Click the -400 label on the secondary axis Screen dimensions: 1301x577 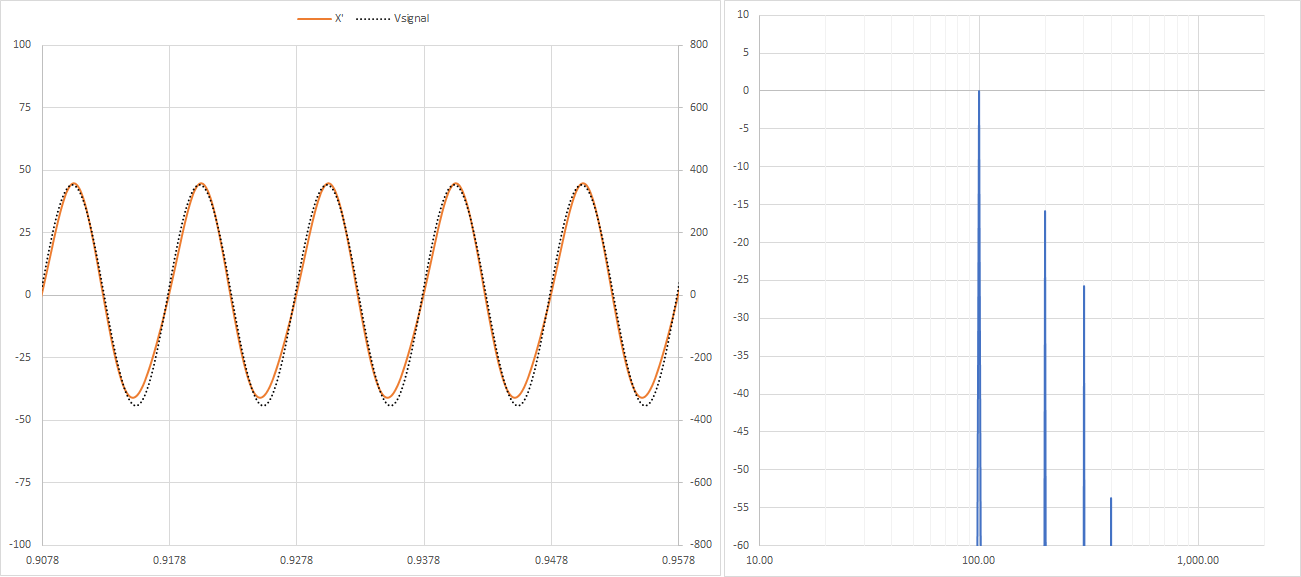pos(700,420)
